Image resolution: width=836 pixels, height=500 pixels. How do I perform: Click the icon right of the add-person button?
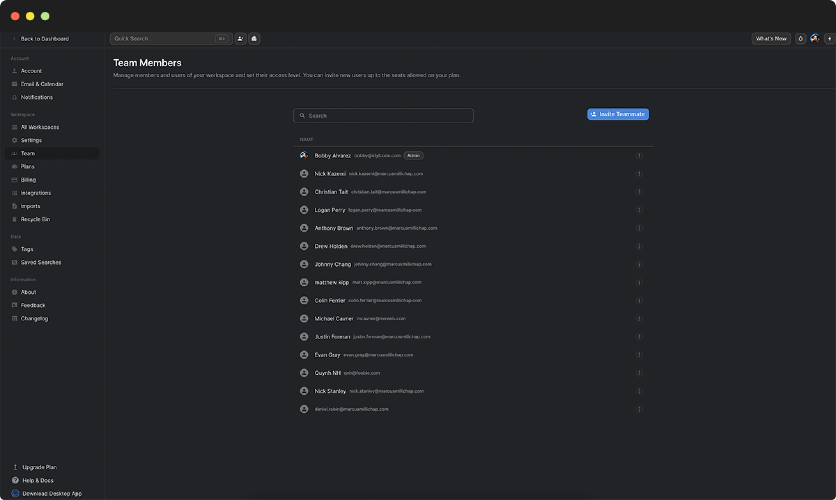point(254,39)
